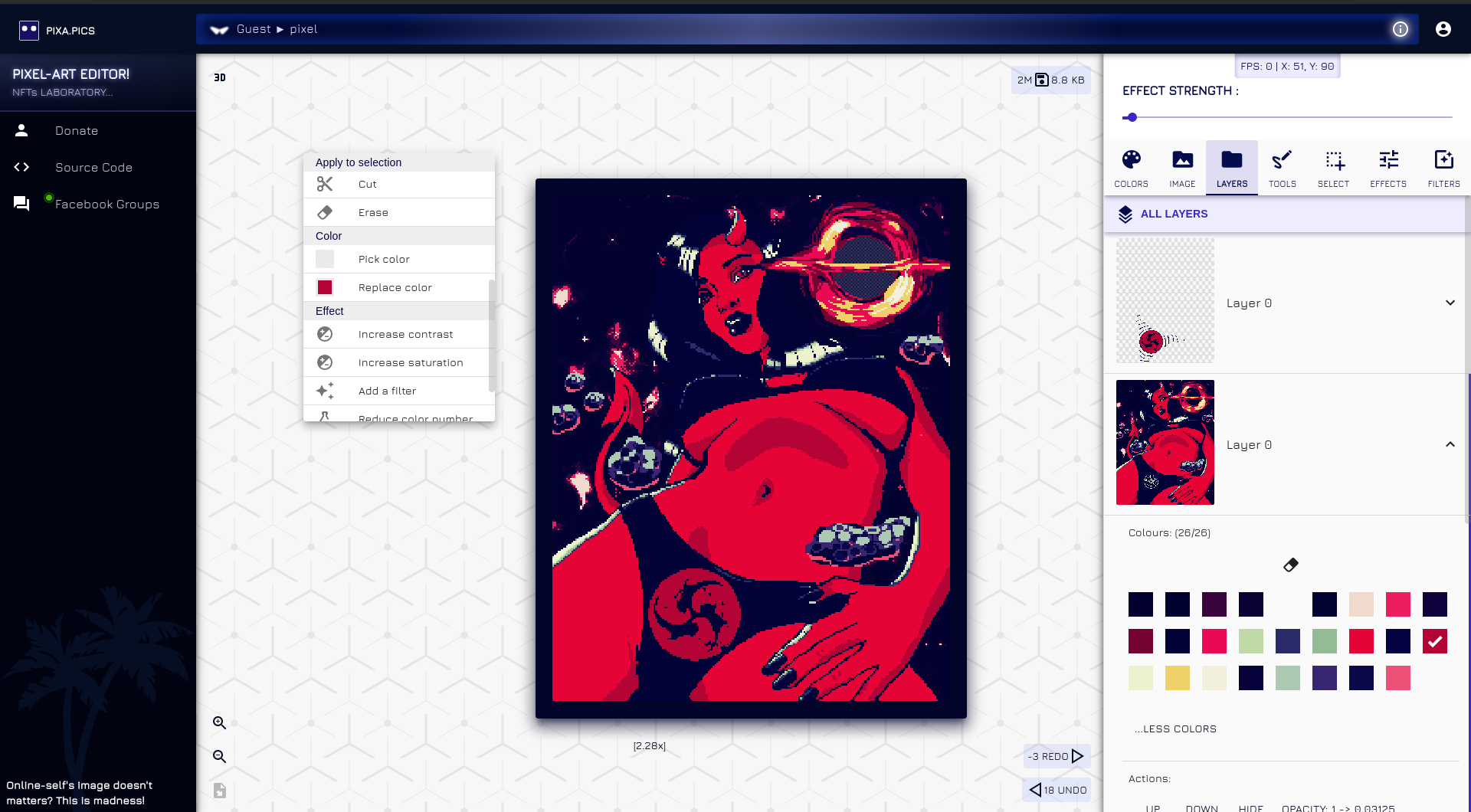Zoom in on the canvas with the magnifier plus icon

pyautogui.click(x=219, y=722)
